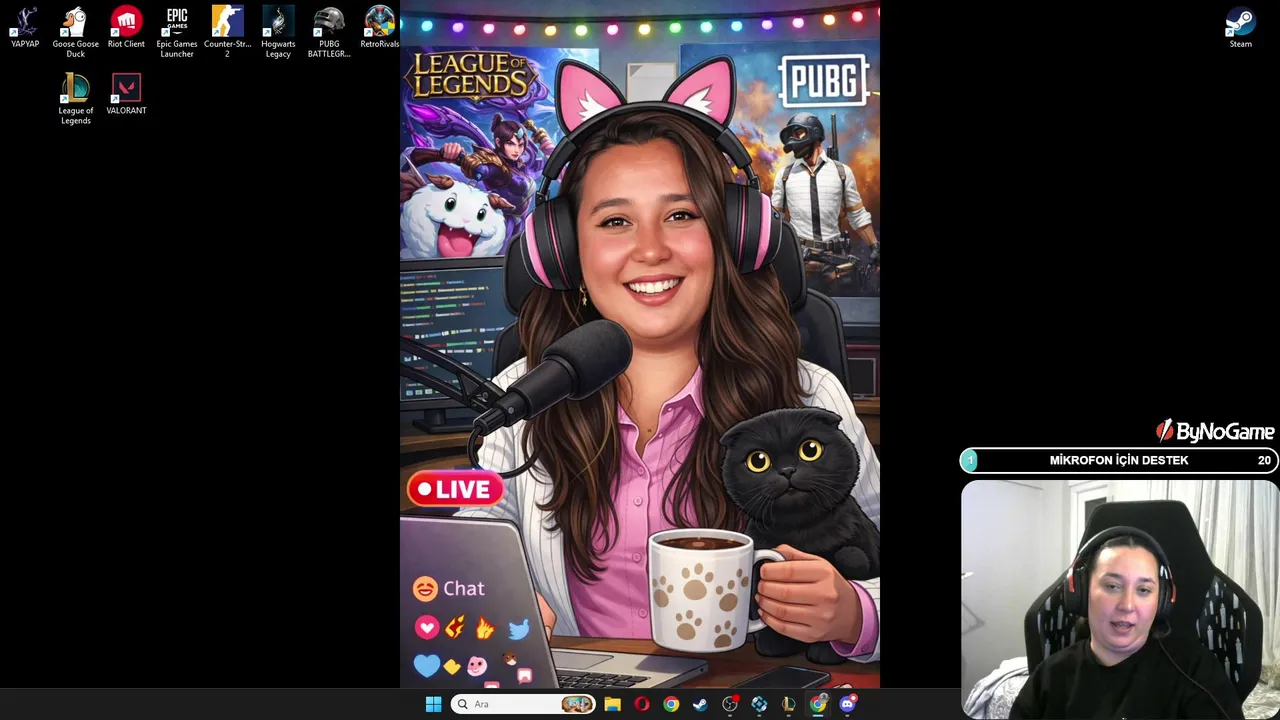Open the VALORANT desktop shortcut
1280x720 pixels.
click(x=126, y=95)
